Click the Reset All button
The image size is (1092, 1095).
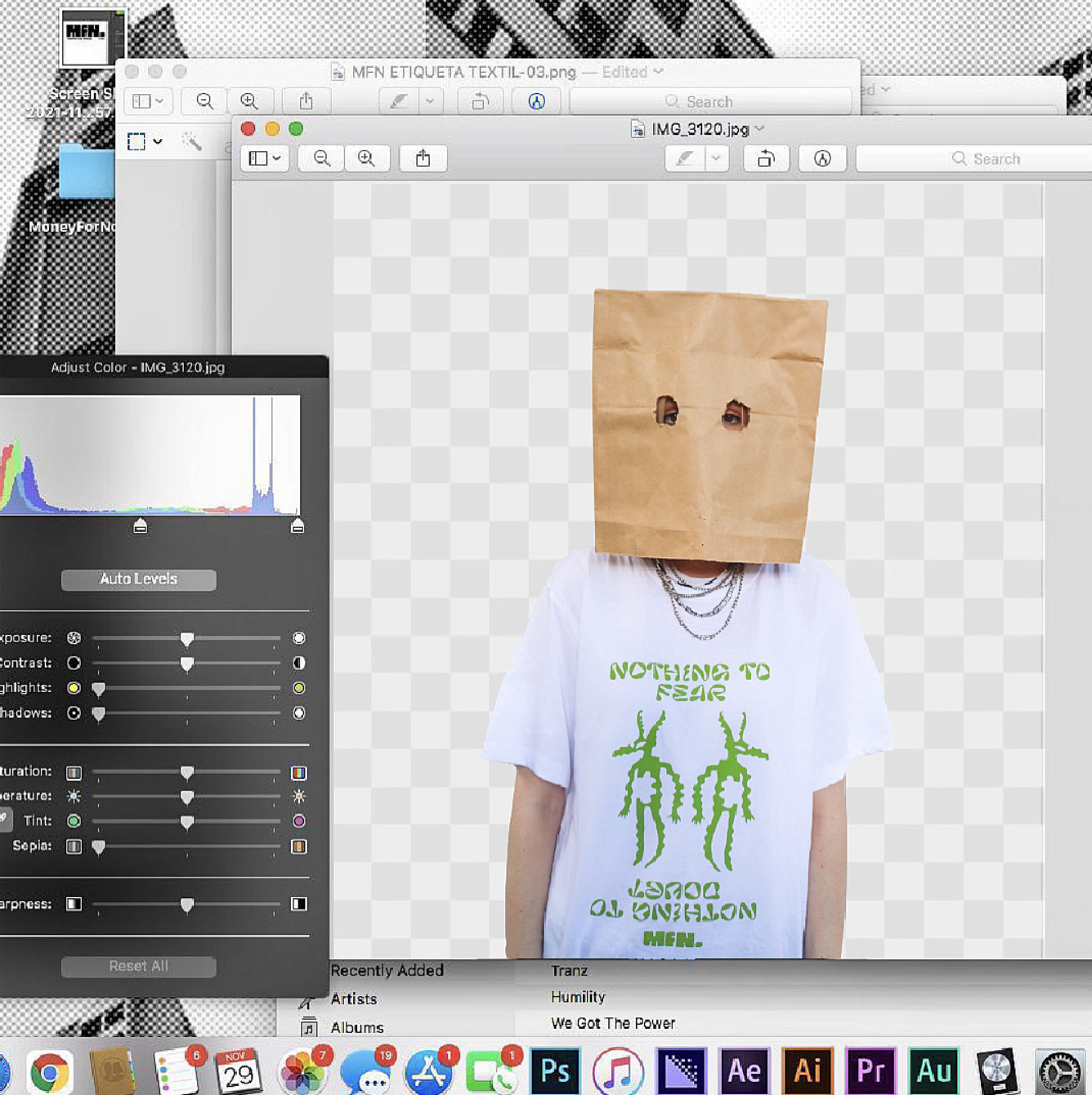pyautogui.click(x=138, y=966)
